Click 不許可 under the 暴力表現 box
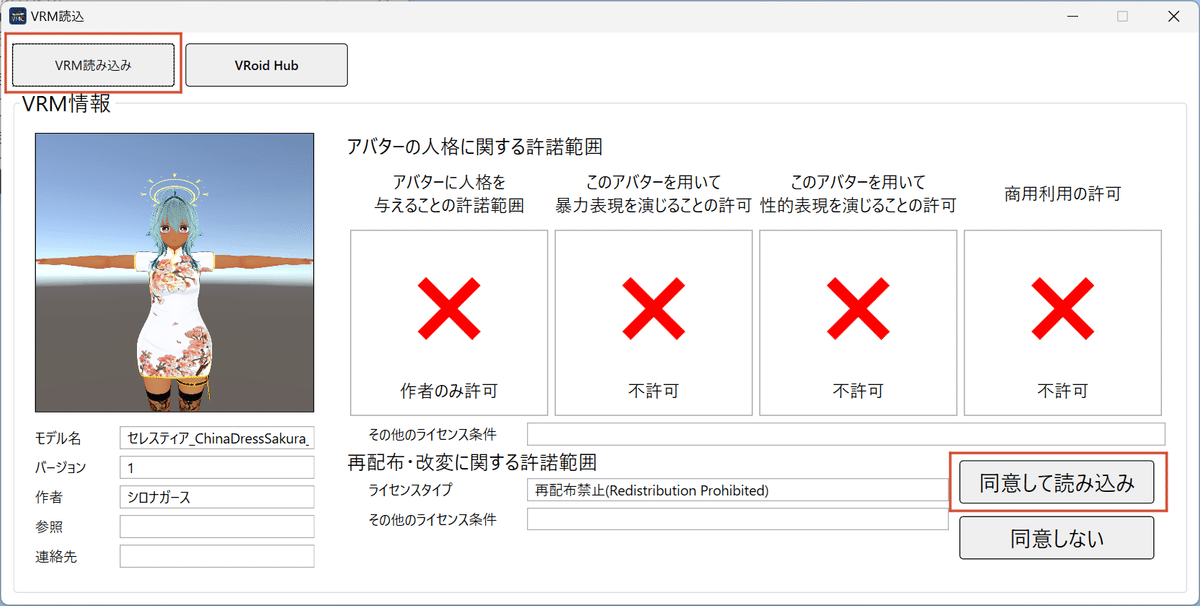This screenshot has height=606, width=1200. click(x=653, y=390)
